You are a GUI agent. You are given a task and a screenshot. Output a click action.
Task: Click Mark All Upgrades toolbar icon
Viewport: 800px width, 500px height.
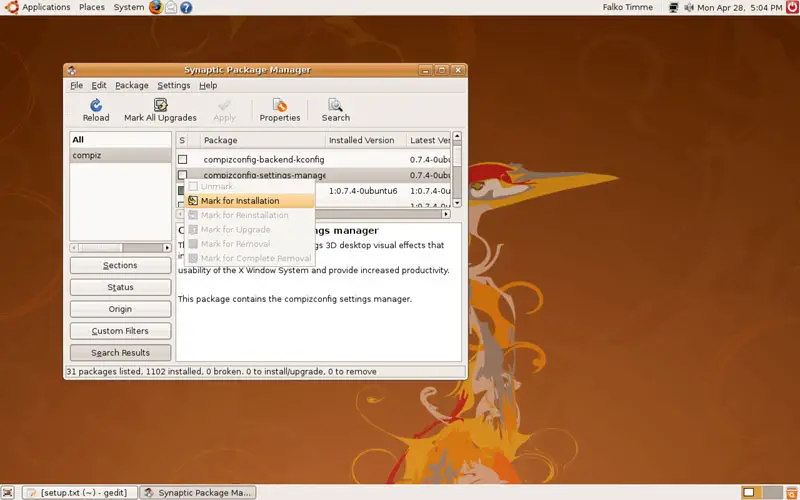point(160,105)
